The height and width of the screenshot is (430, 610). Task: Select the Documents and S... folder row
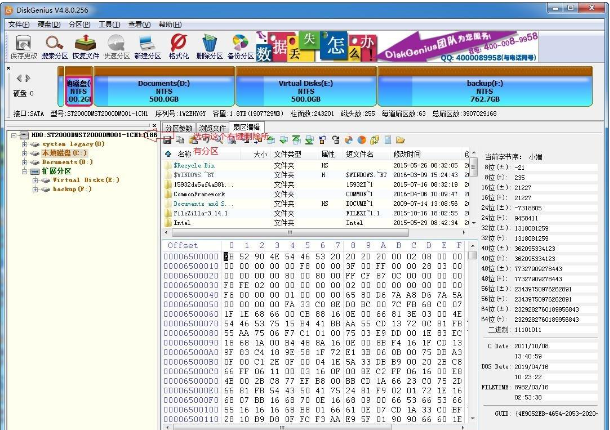tap(315, 204)
